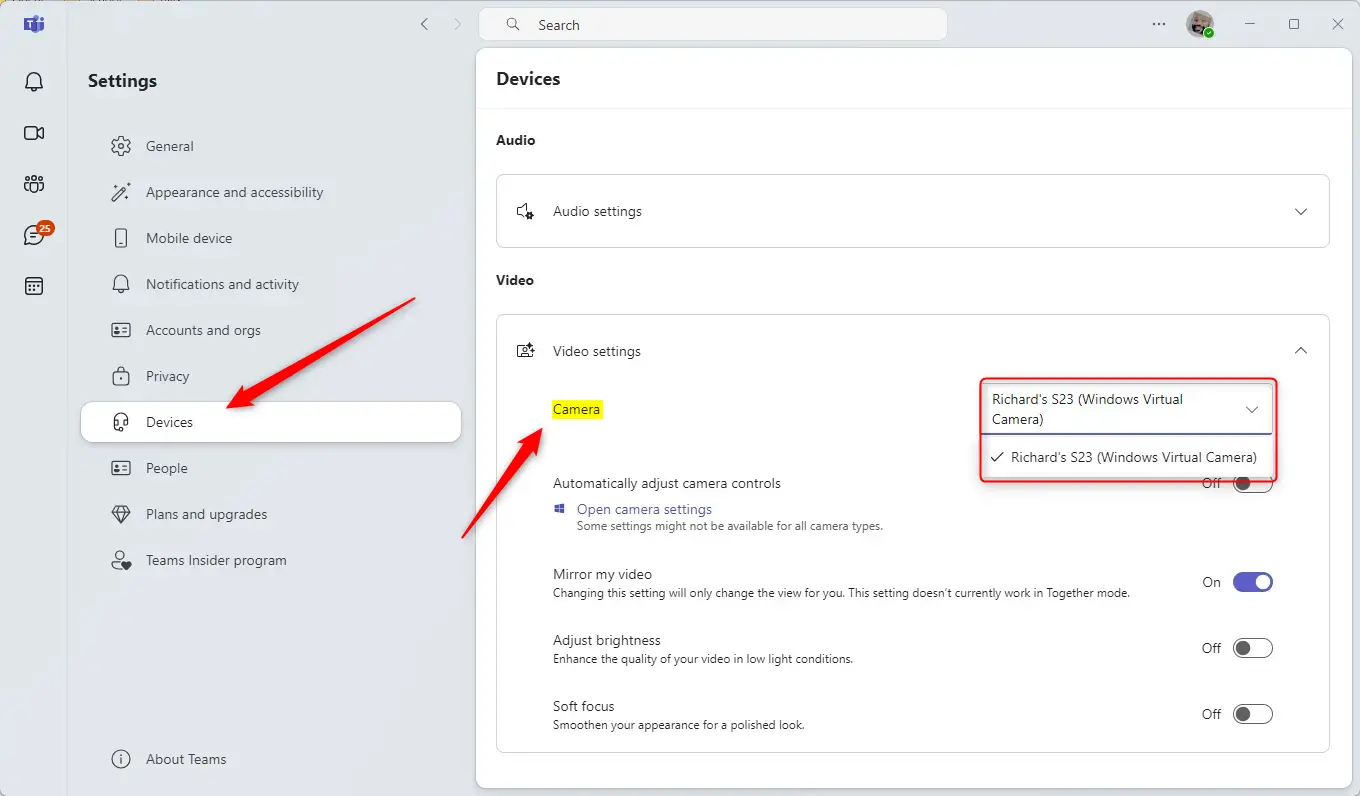Viewport: 1360px width, 796px height.
Task: Click the Open camera settings link
Action: click(x=644, y=509)
